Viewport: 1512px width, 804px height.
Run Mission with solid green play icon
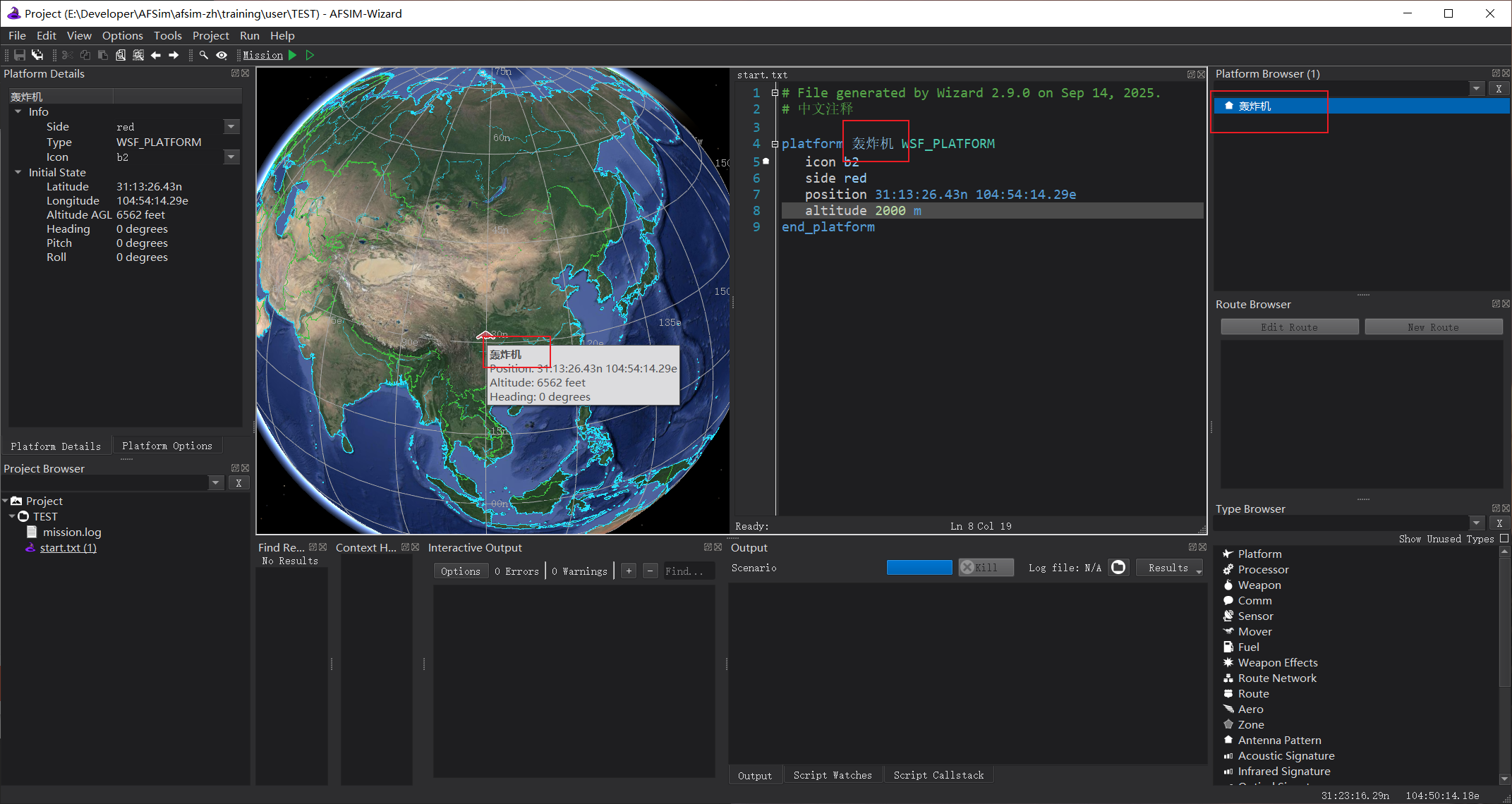(293, 55)
